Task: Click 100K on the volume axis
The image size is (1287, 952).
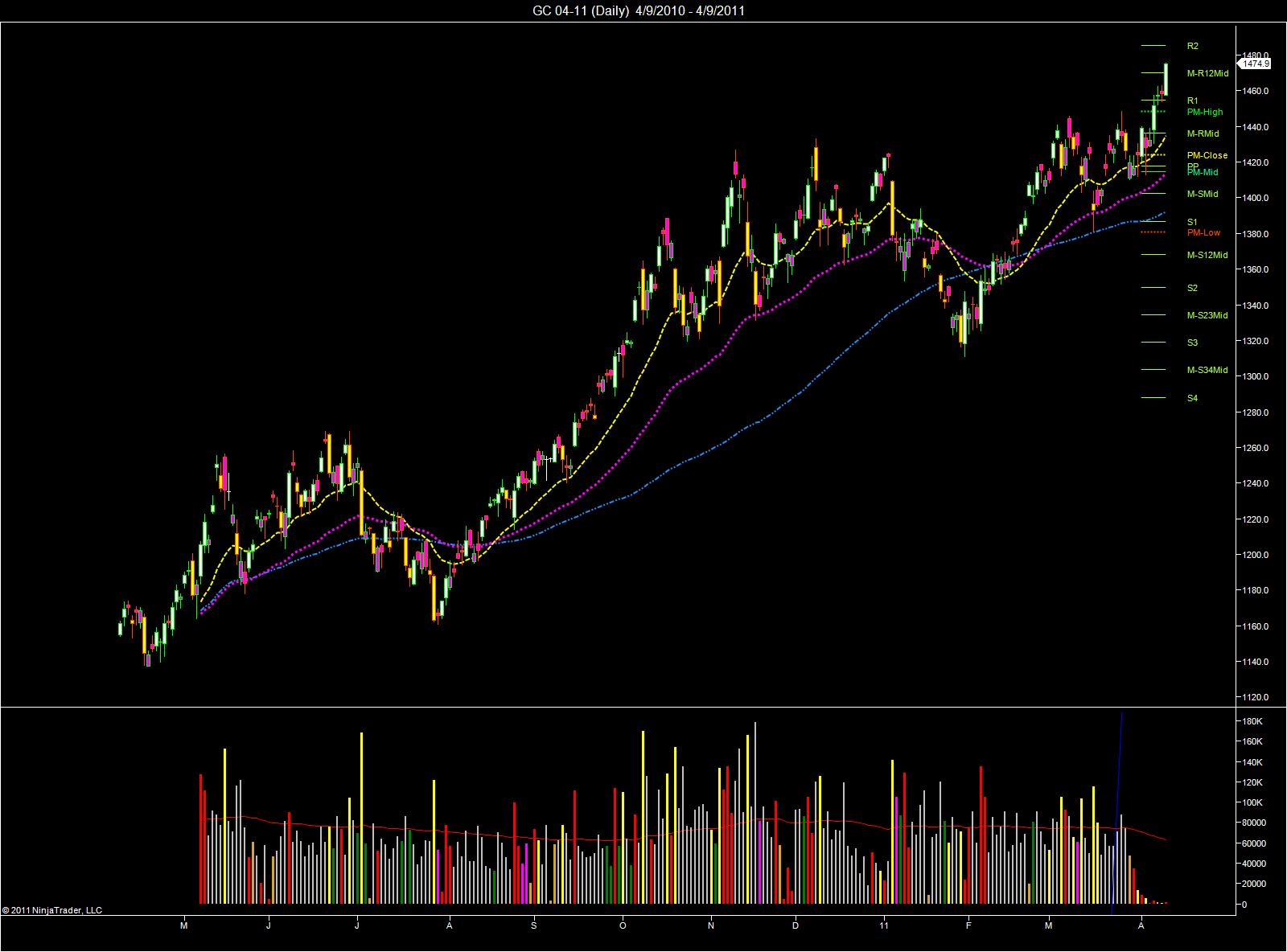Action: 1252,802
